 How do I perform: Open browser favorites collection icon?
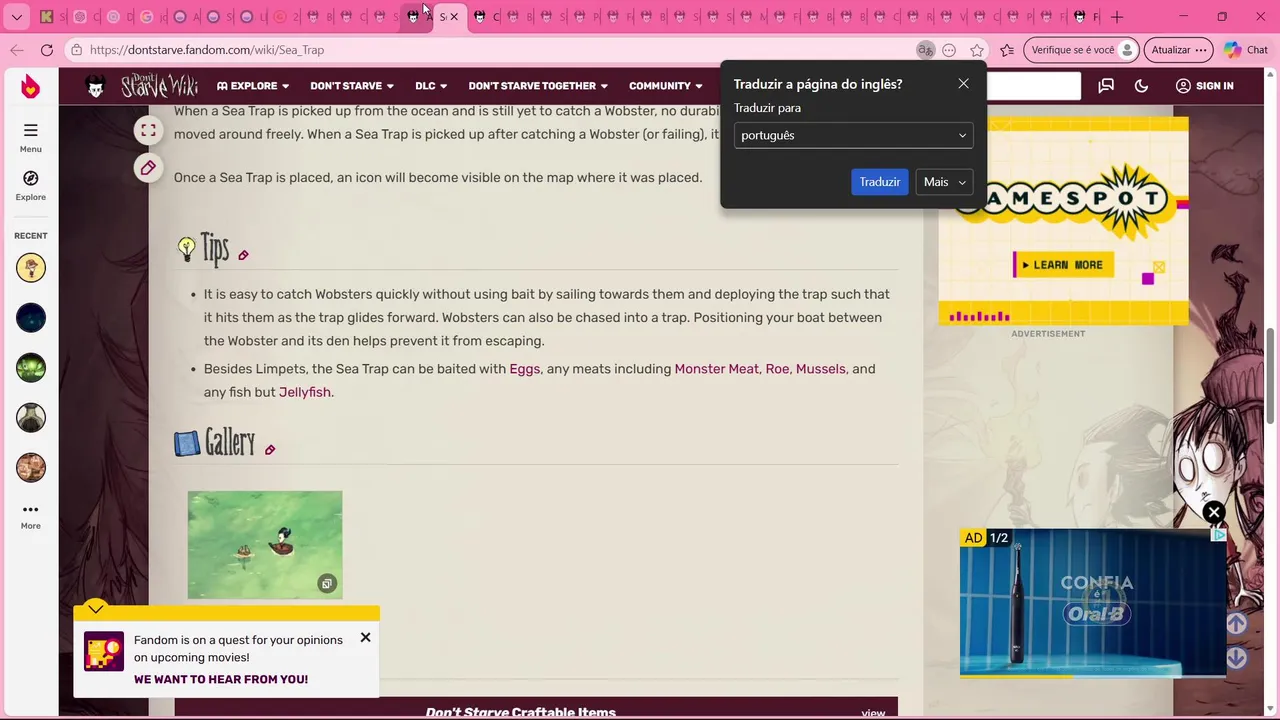click(x=1007, y=50)
